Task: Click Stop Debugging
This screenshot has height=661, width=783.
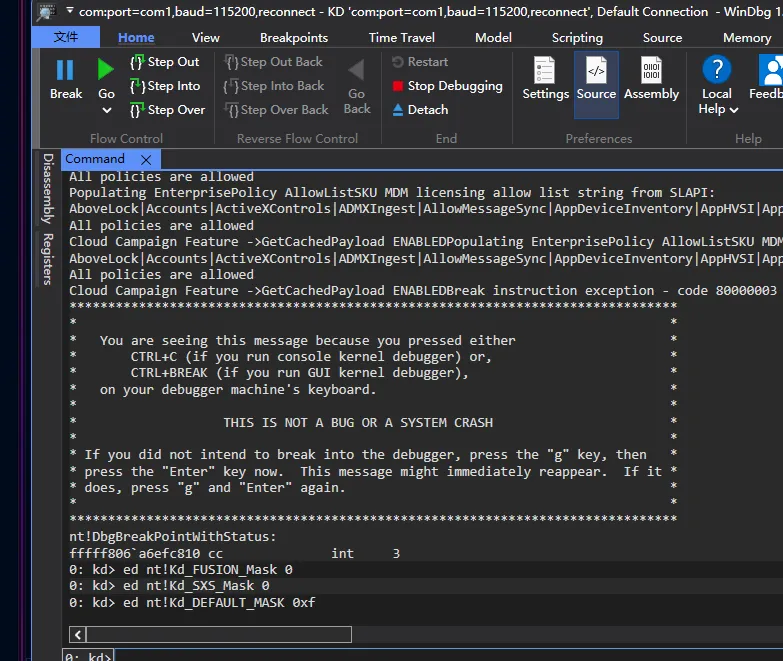Action: pos(447,86)
